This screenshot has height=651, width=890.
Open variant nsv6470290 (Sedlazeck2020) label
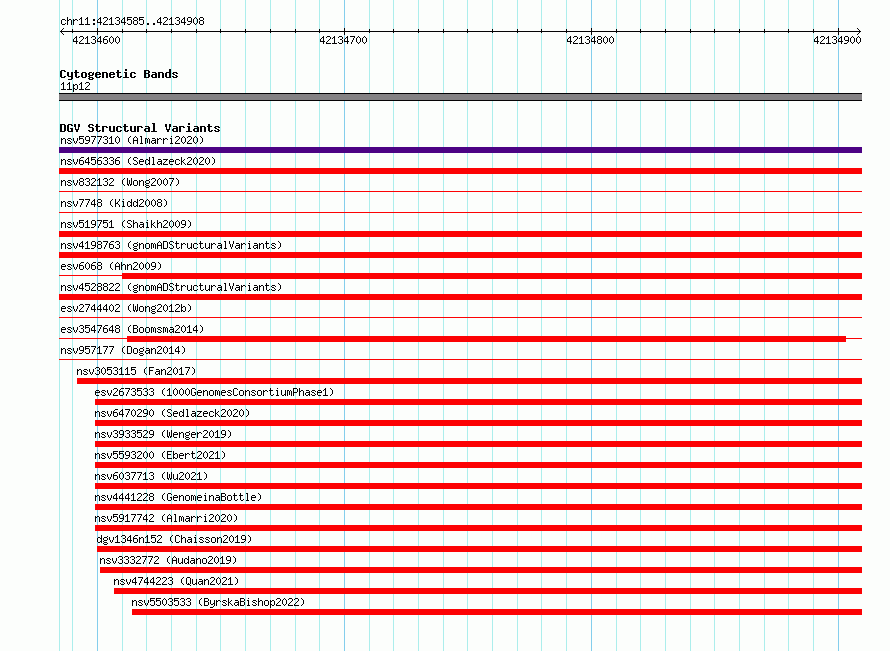pos(172,413)
